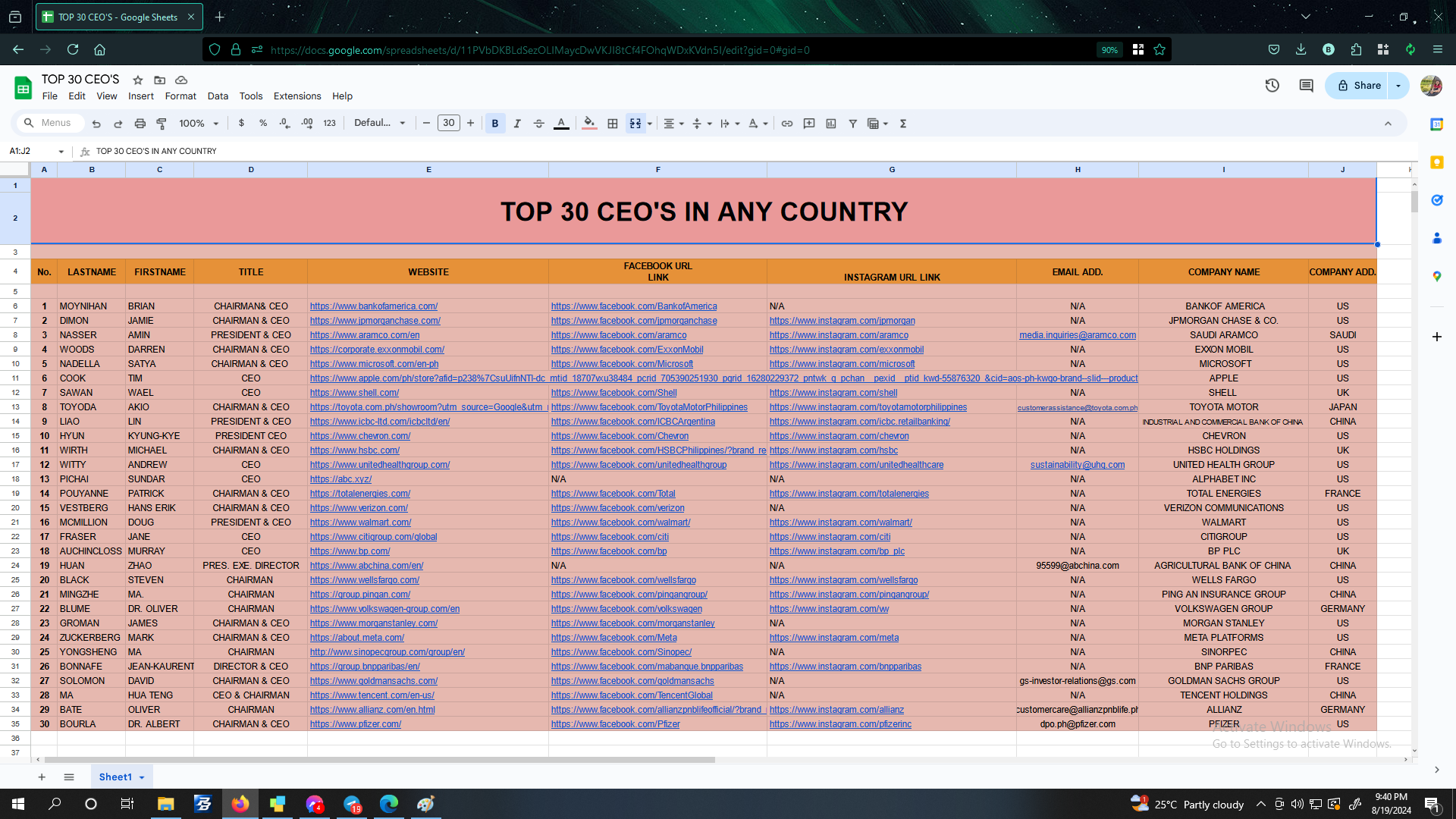Click the borders icon
This screenshot has width=1456, height=819.
click(x=613, y=124)
